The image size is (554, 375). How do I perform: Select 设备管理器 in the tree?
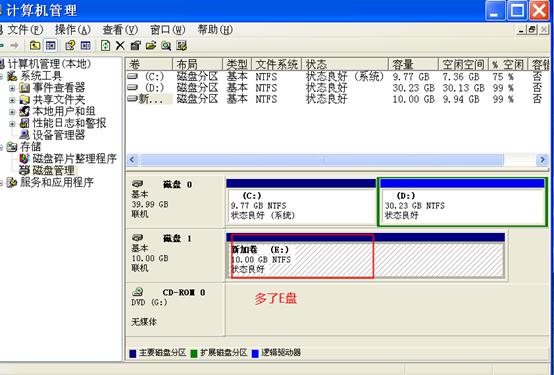tap(59, 135)
